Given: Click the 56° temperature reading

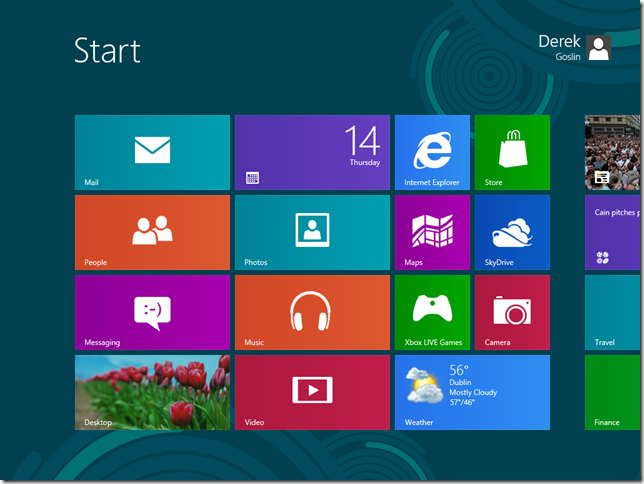Looking at the screenshot, I should click(x=459, y=370).
